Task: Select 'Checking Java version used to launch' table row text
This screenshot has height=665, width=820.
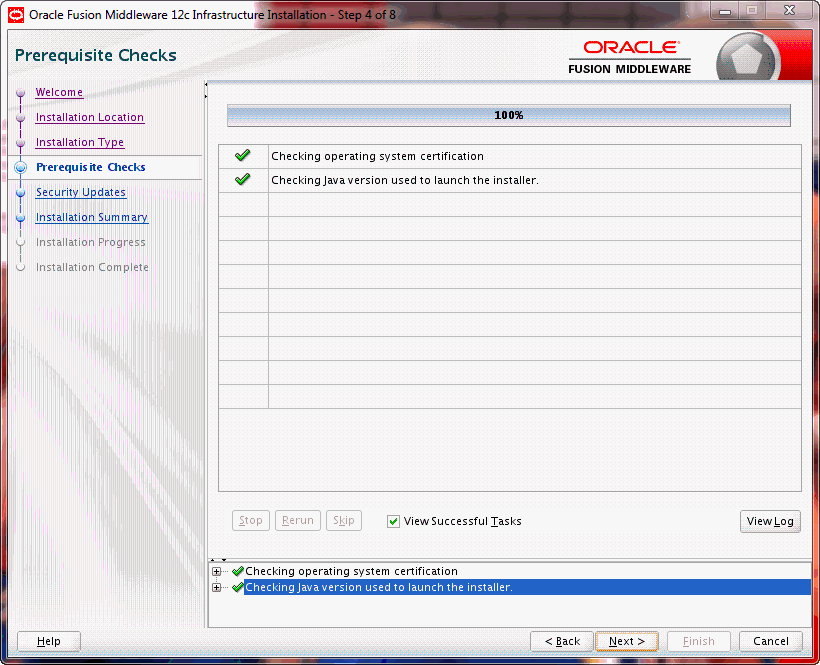Action: [405, 180]
